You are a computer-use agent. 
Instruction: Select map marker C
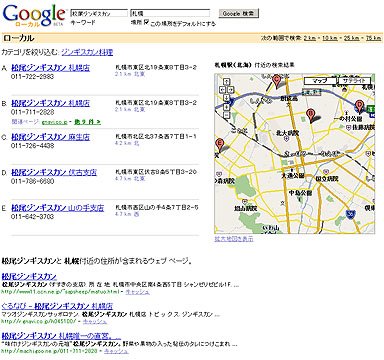(x=276, y=80)
